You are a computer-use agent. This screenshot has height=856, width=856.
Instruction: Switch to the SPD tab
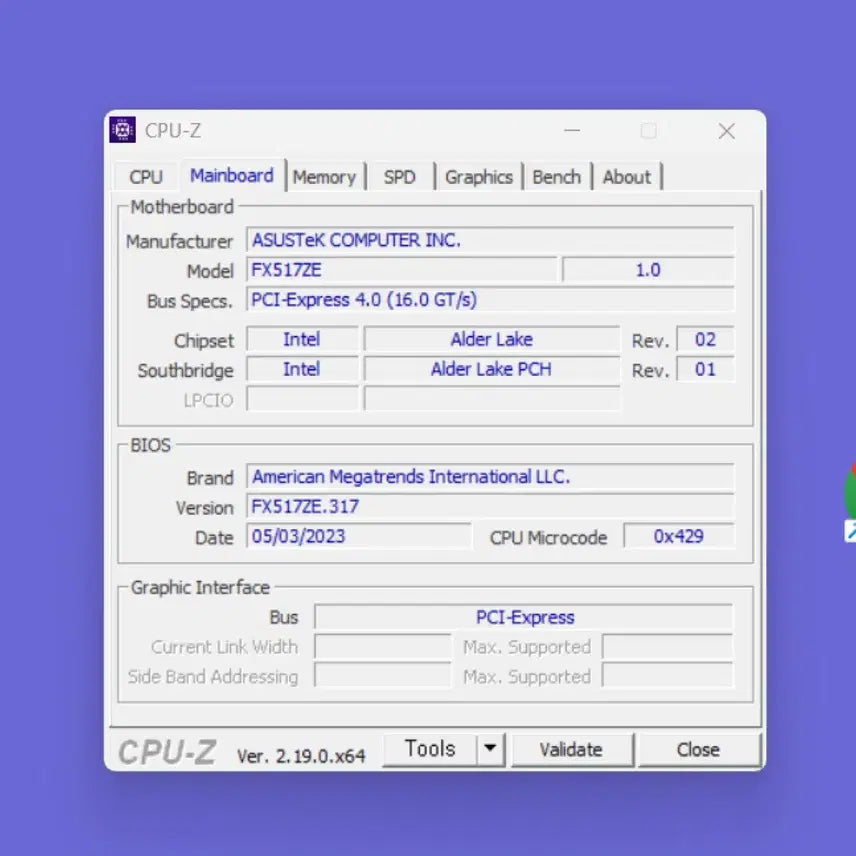pyautogui.click(x=400, y=177)
